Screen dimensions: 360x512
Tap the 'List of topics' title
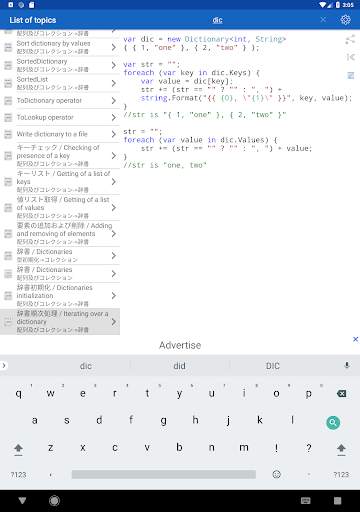(x=33, y=20)
